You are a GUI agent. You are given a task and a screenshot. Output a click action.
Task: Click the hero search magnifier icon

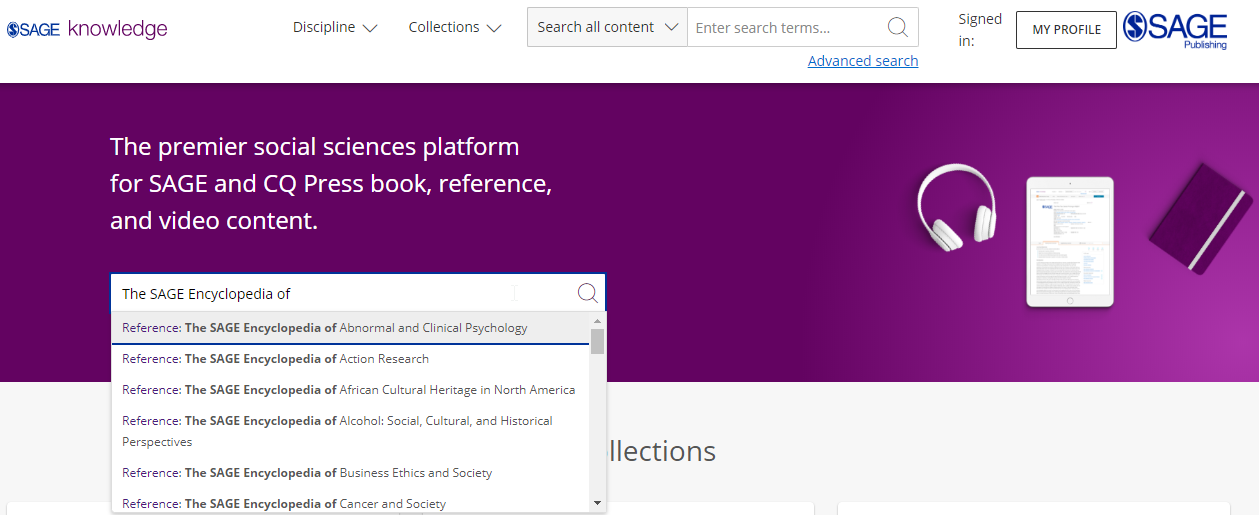[x=588, y=293]
